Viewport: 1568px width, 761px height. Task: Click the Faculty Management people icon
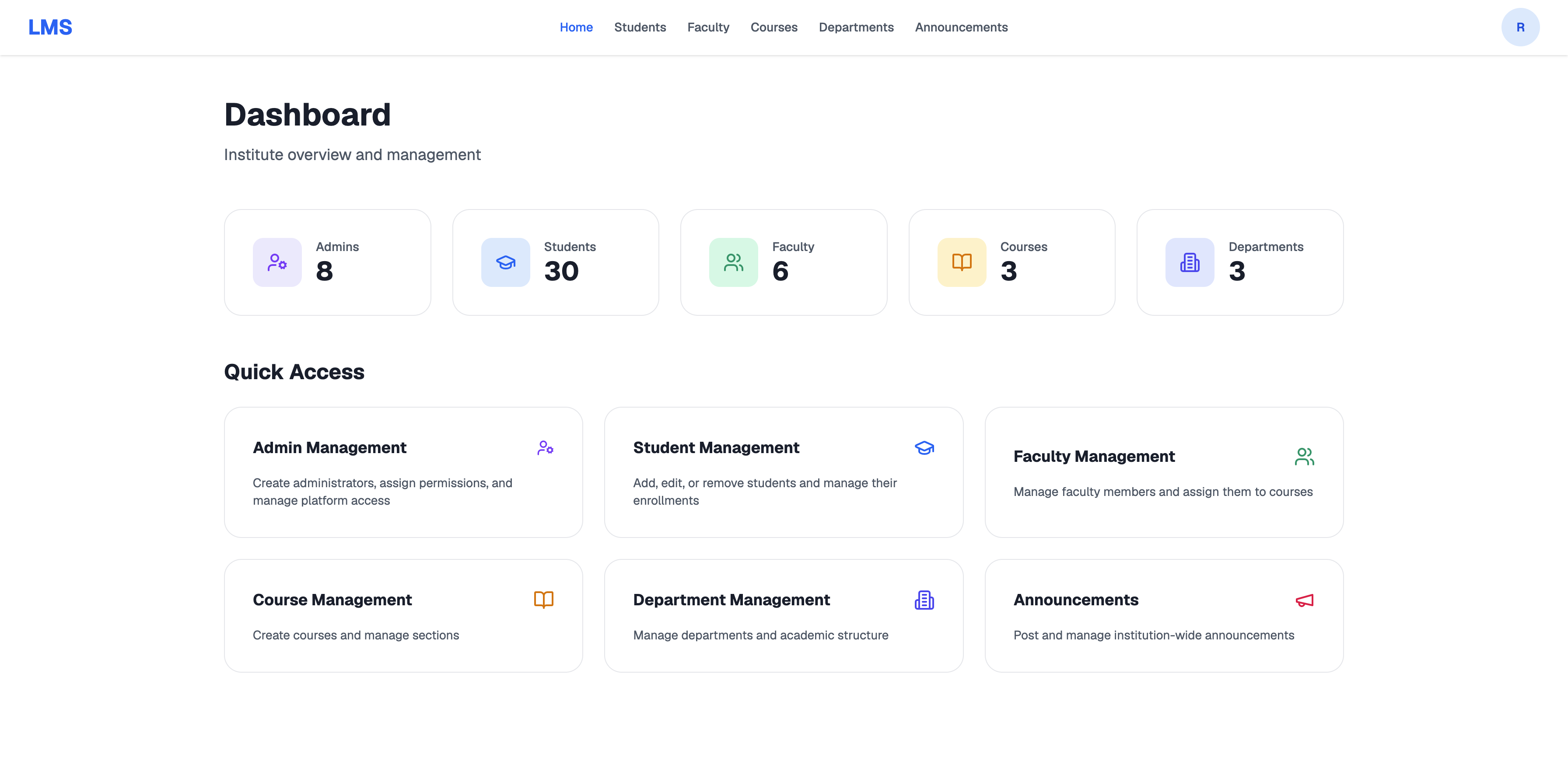pos(1305,456)
